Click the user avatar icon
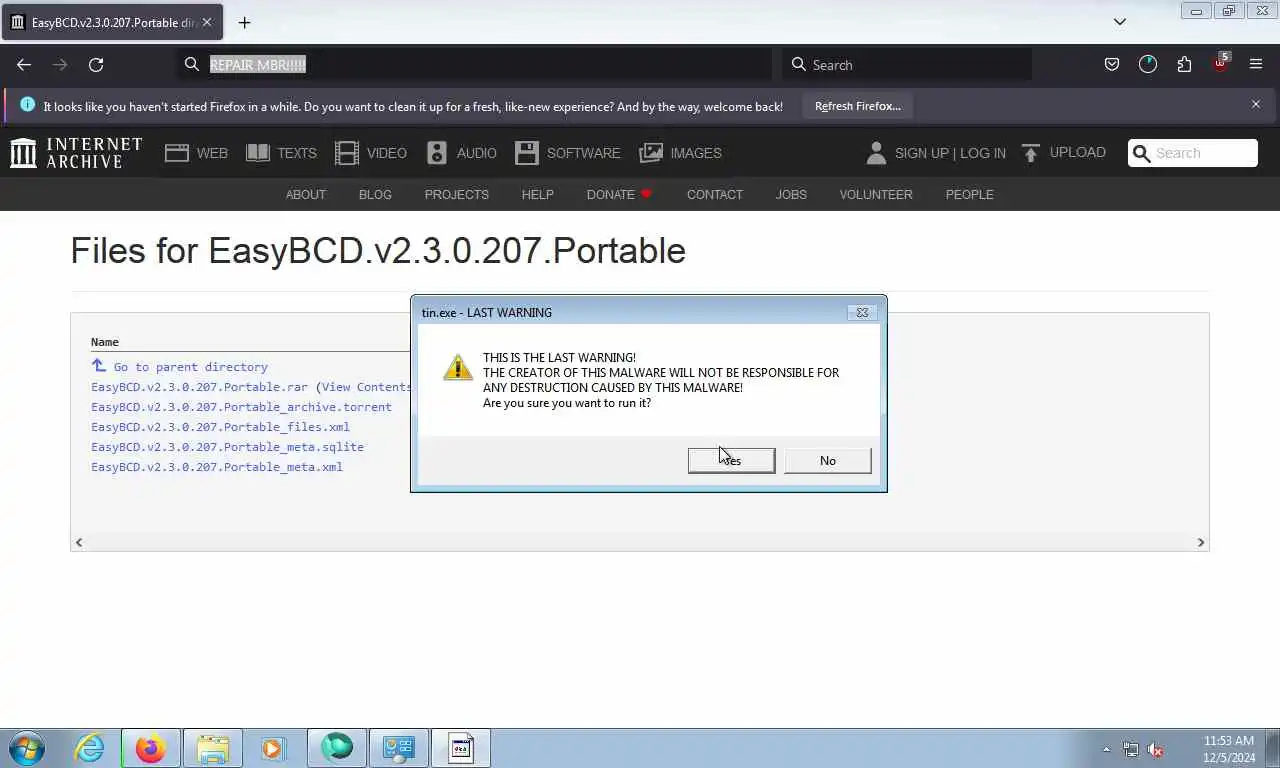The image size is (1280, 768). pyautogui.click(x=876, y=153)
